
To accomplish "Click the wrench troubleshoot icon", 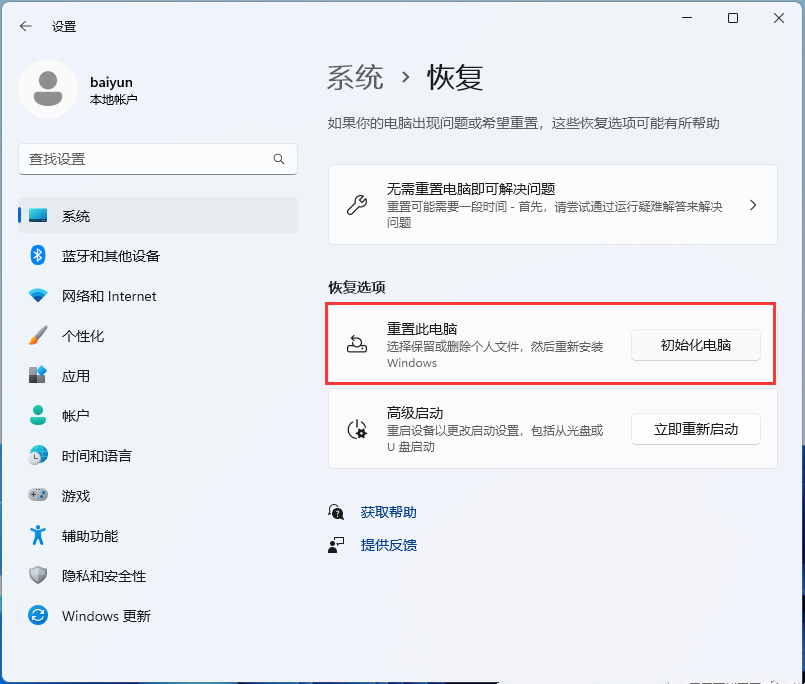I will click(x=357, y=205).
